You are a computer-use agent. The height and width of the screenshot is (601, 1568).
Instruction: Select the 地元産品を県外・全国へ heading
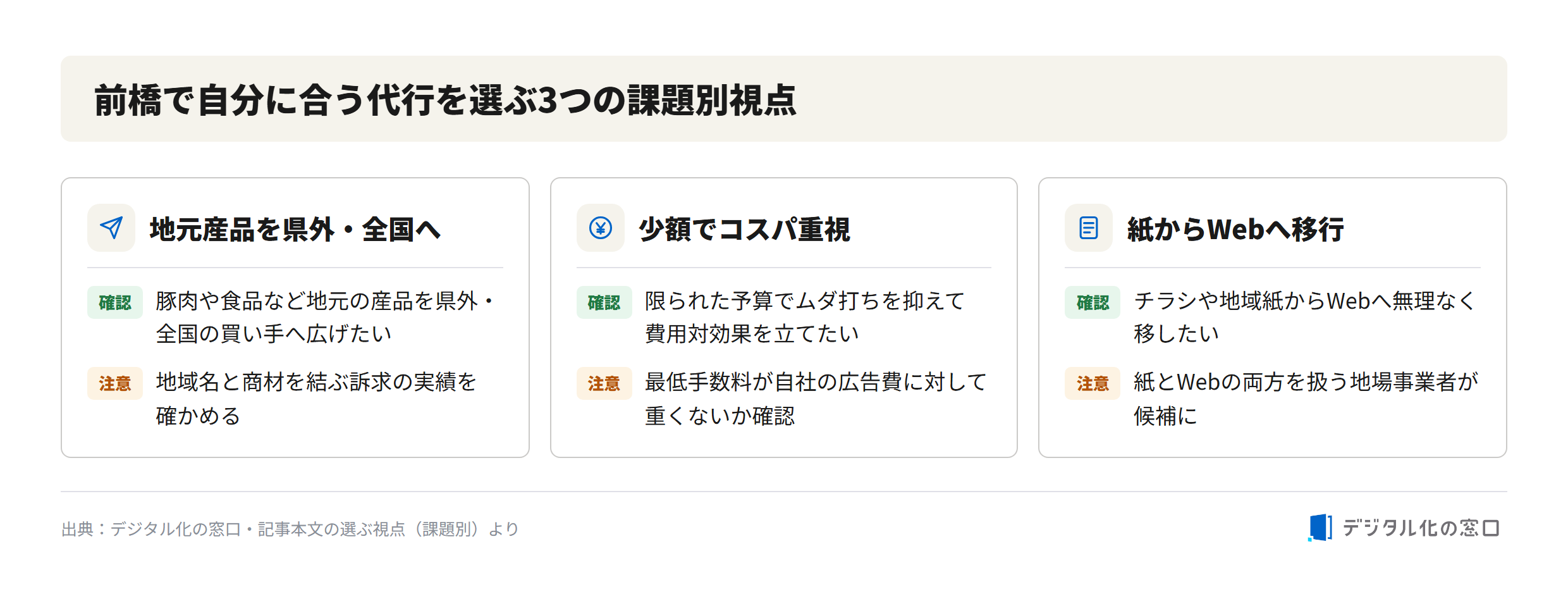[295, 229]
